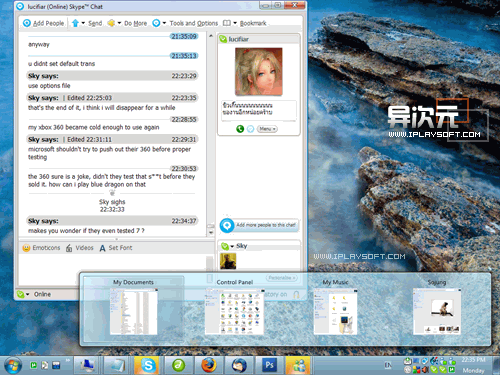Click the chat scrollbar up arrow
Viewport: 500px width, 375px height.
pyautogui.click(x=211, y=35)
